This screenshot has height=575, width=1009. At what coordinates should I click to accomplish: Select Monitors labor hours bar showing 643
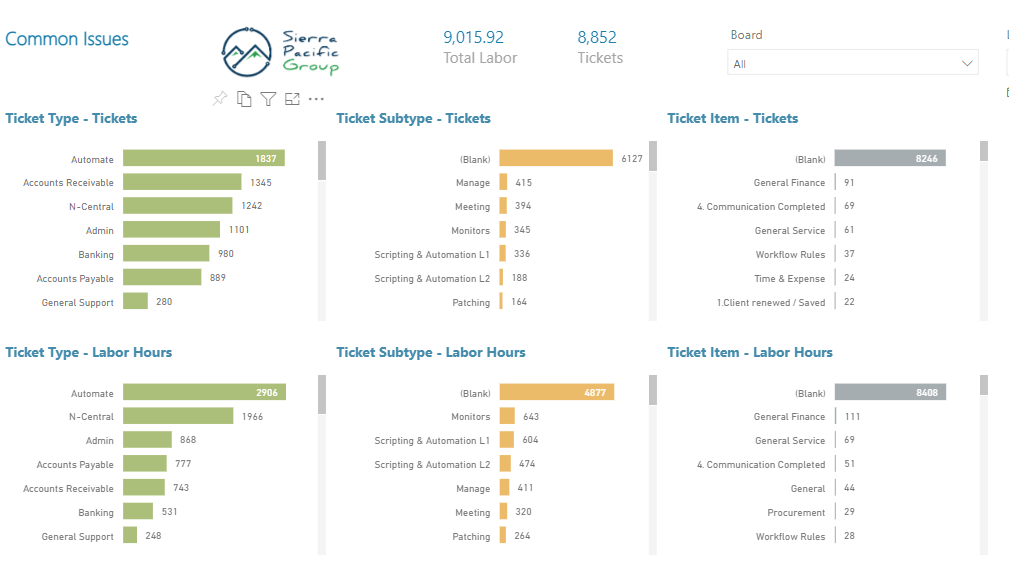coord(507,416)
